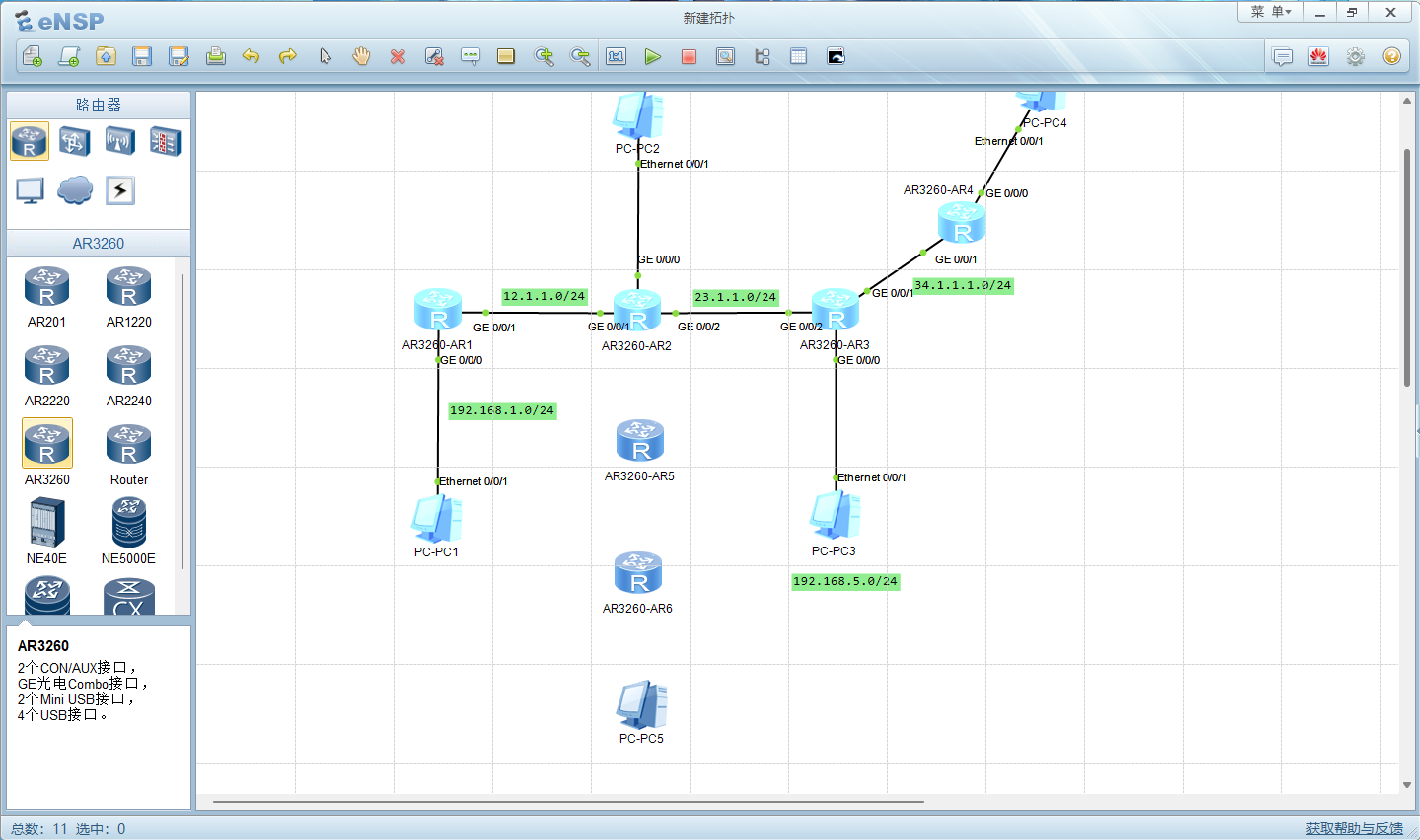
Task: Select the firewall device category icon
Action: tap(165, 141)
